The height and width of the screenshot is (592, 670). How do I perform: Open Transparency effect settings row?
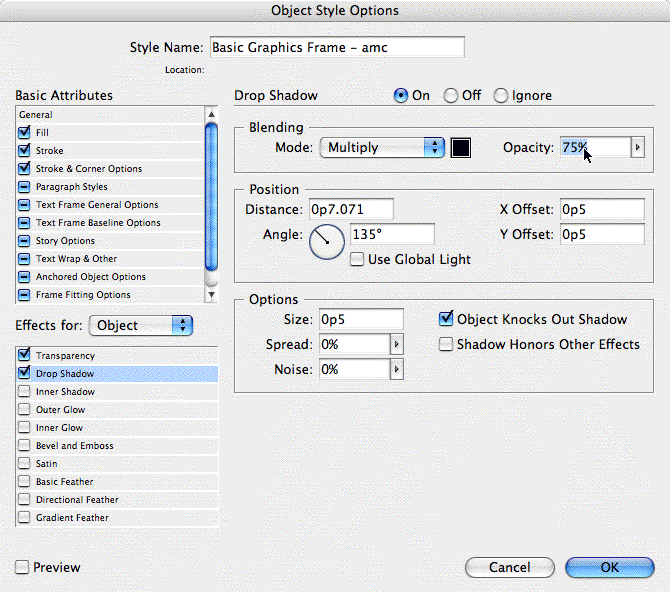[x=117, y=356]
